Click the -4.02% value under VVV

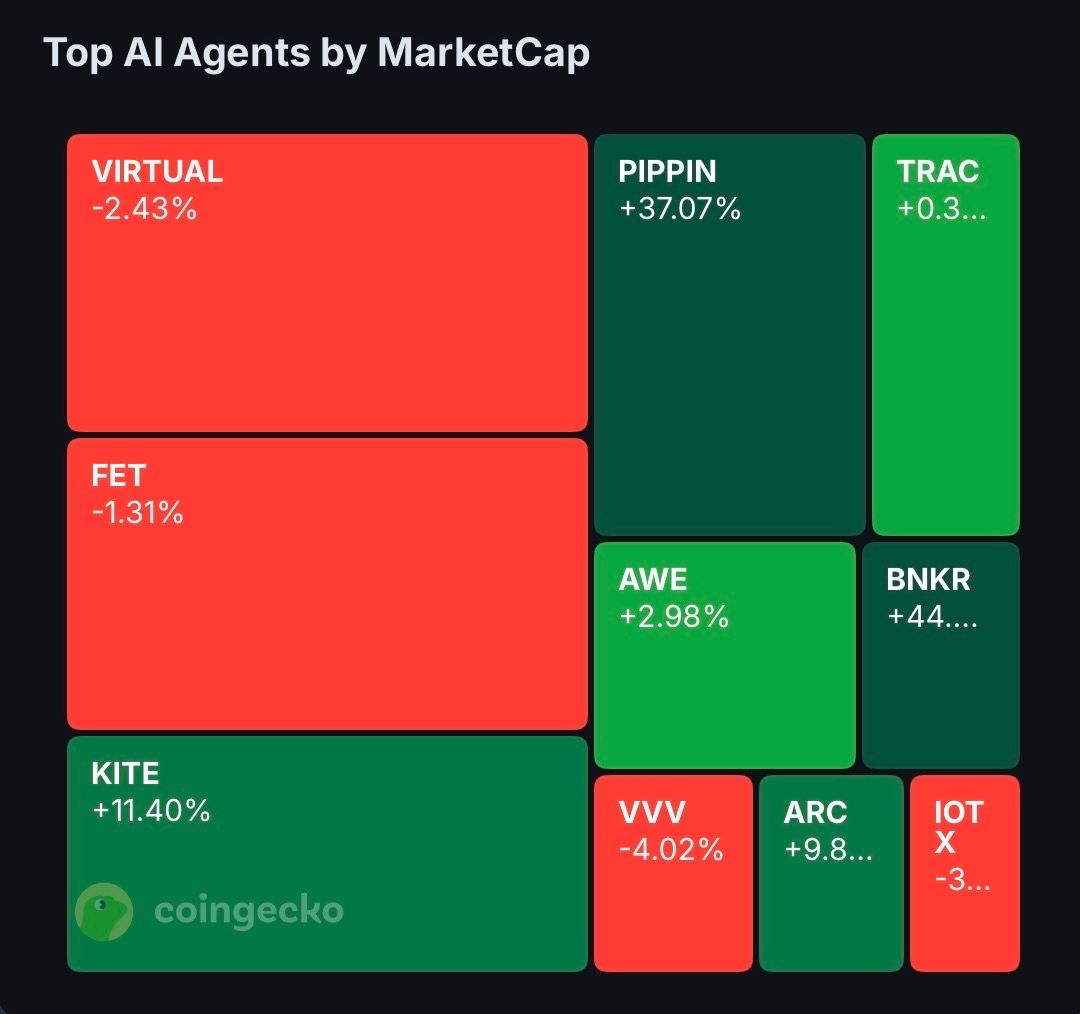(671, 850)
